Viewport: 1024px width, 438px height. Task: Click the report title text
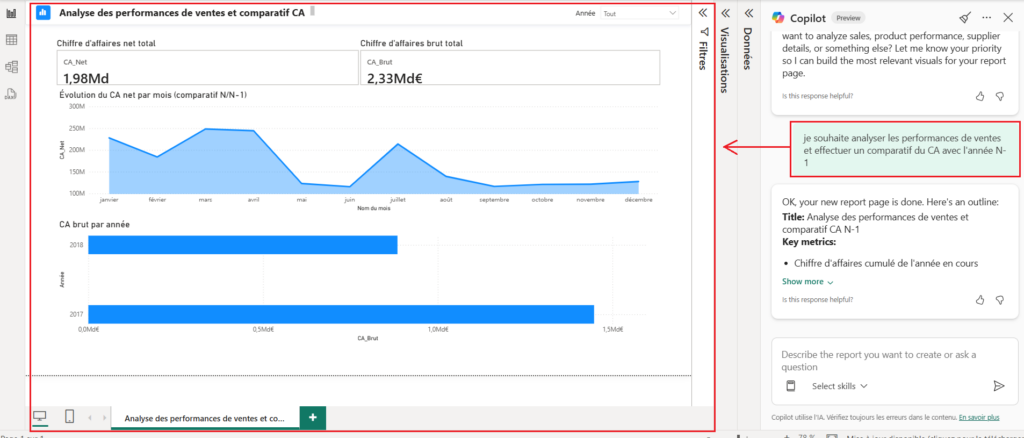[x=182, y=12]
